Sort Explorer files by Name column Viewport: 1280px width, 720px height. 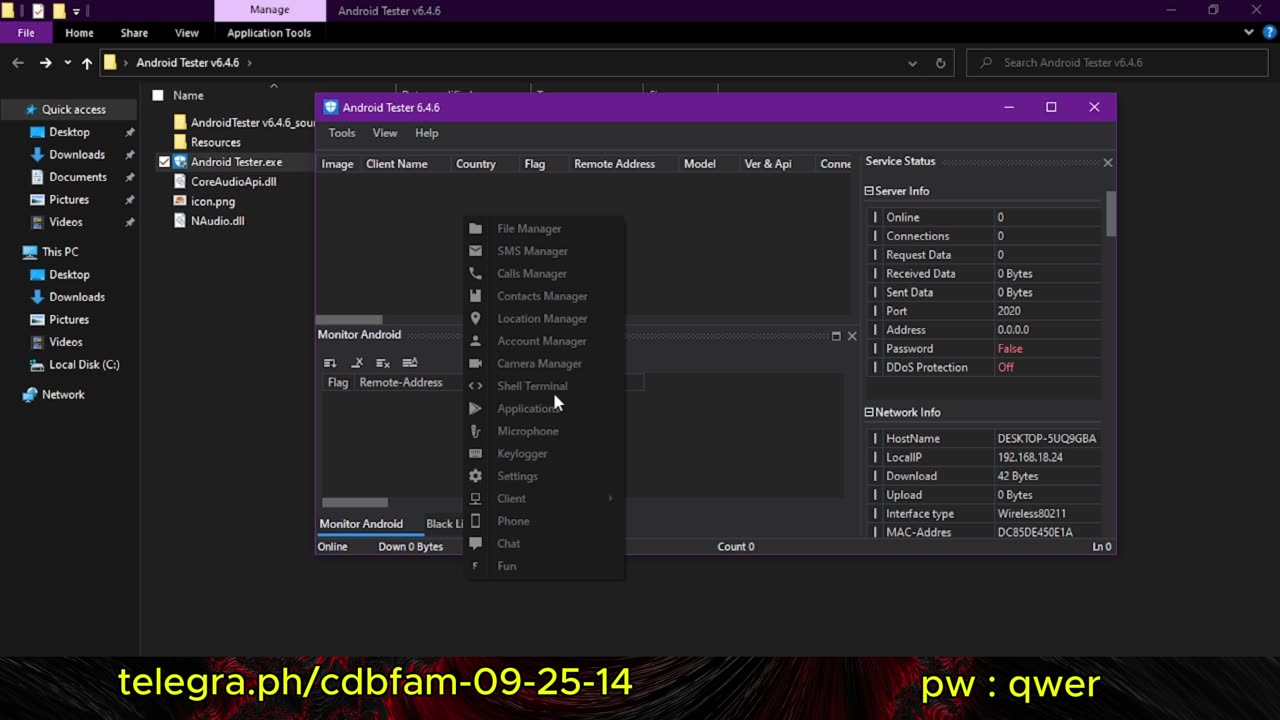click(188, 96)
